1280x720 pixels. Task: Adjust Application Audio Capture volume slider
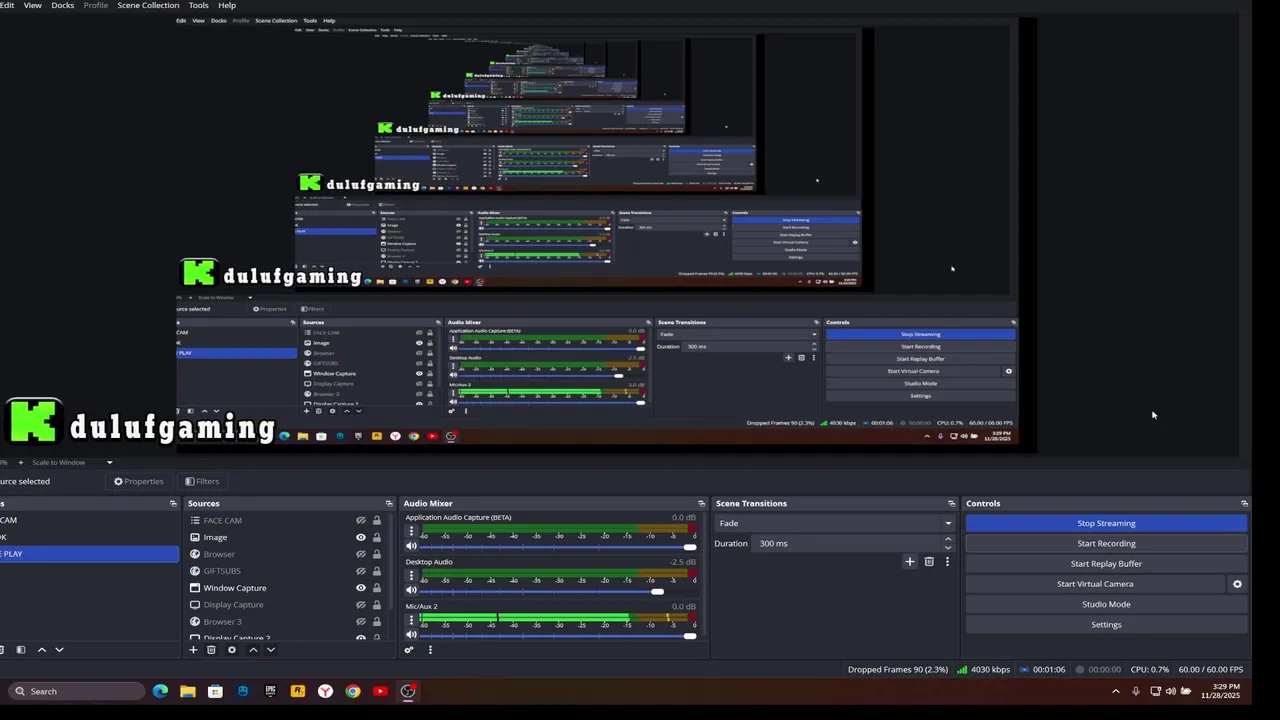click(690, 547)
